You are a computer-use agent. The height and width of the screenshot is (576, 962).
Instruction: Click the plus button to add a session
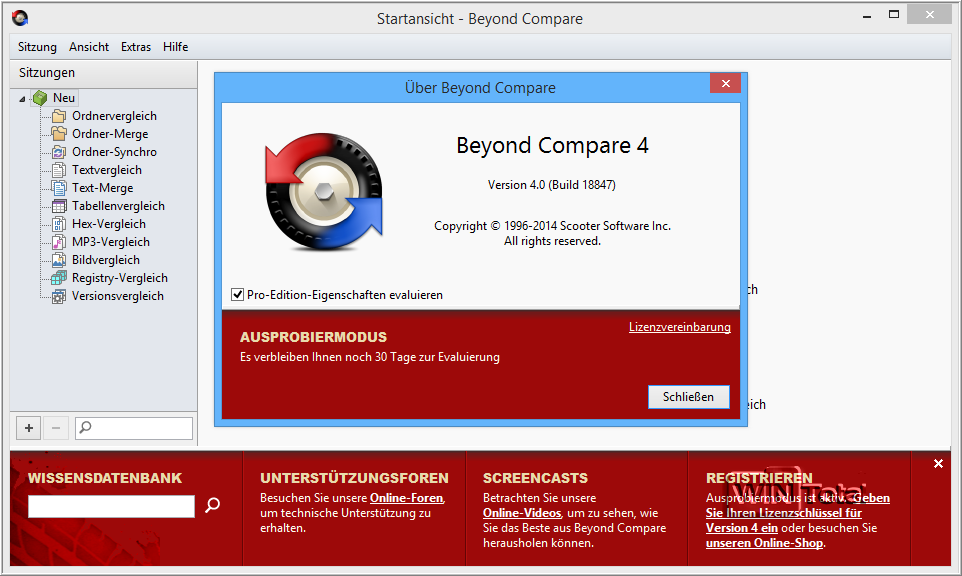[x=29, y=428]
